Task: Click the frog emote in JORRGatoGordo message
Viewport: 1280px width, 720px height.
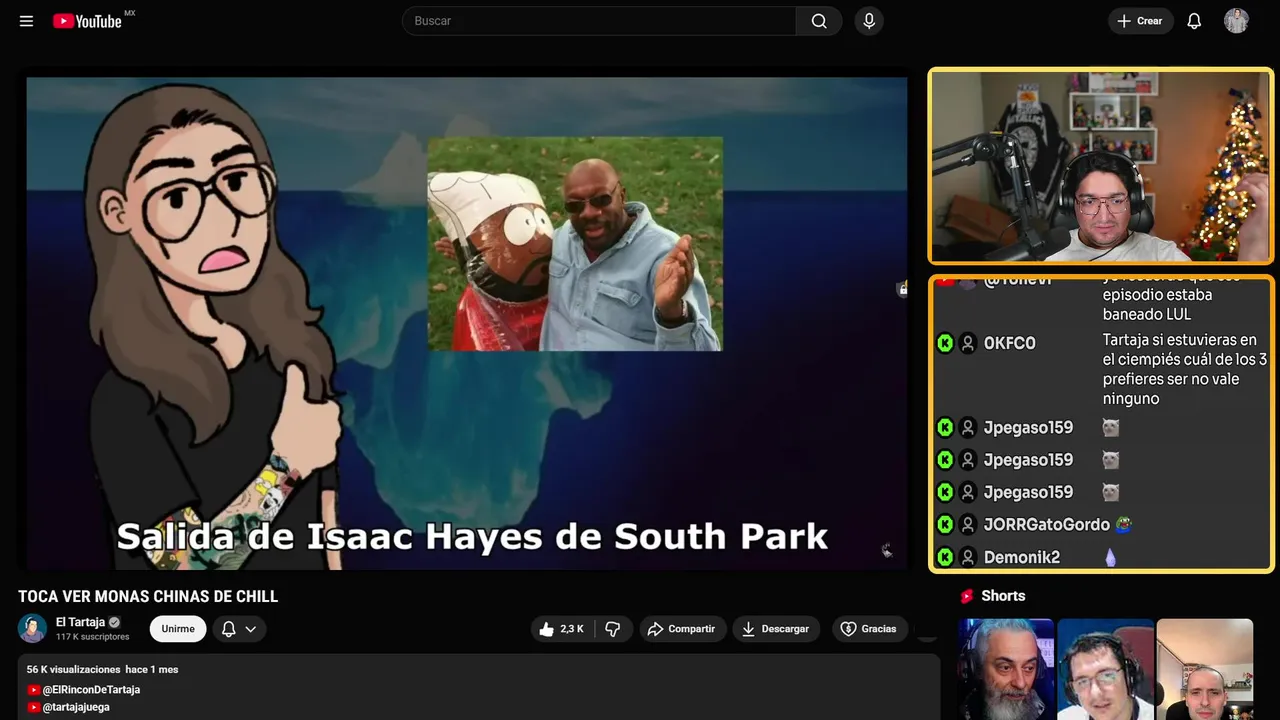Action: click(1124, 524)
